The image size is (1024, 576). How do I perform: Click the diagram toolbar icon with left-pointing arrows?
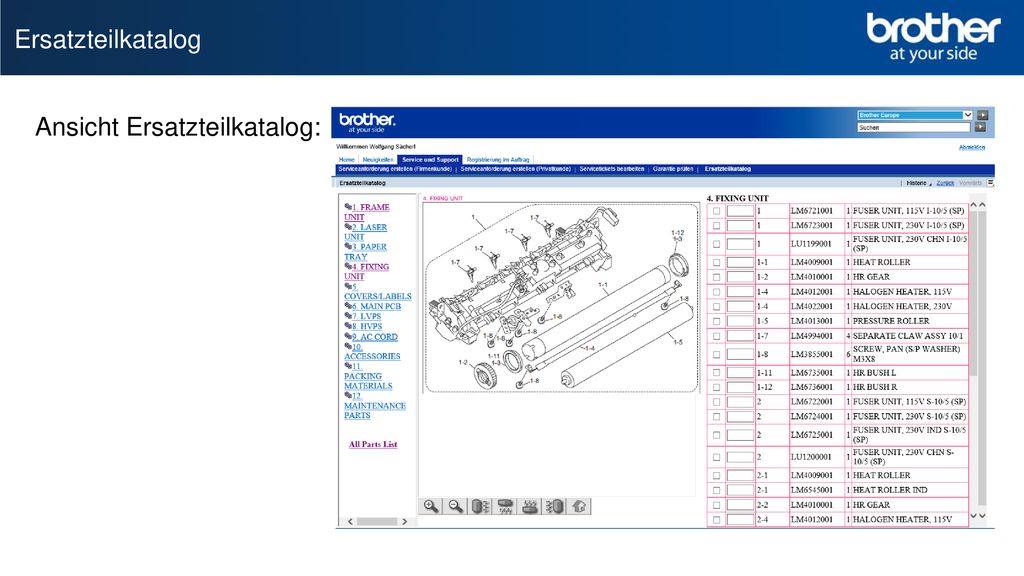[554, 507]
